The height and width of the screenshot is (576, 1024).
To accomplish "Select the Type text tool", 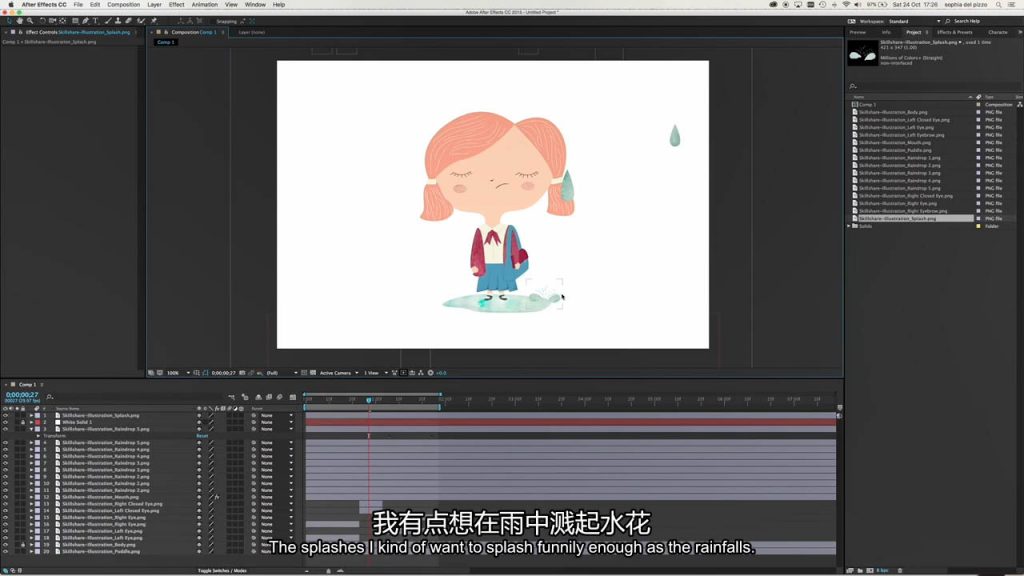I will click(x=95, y=21).
